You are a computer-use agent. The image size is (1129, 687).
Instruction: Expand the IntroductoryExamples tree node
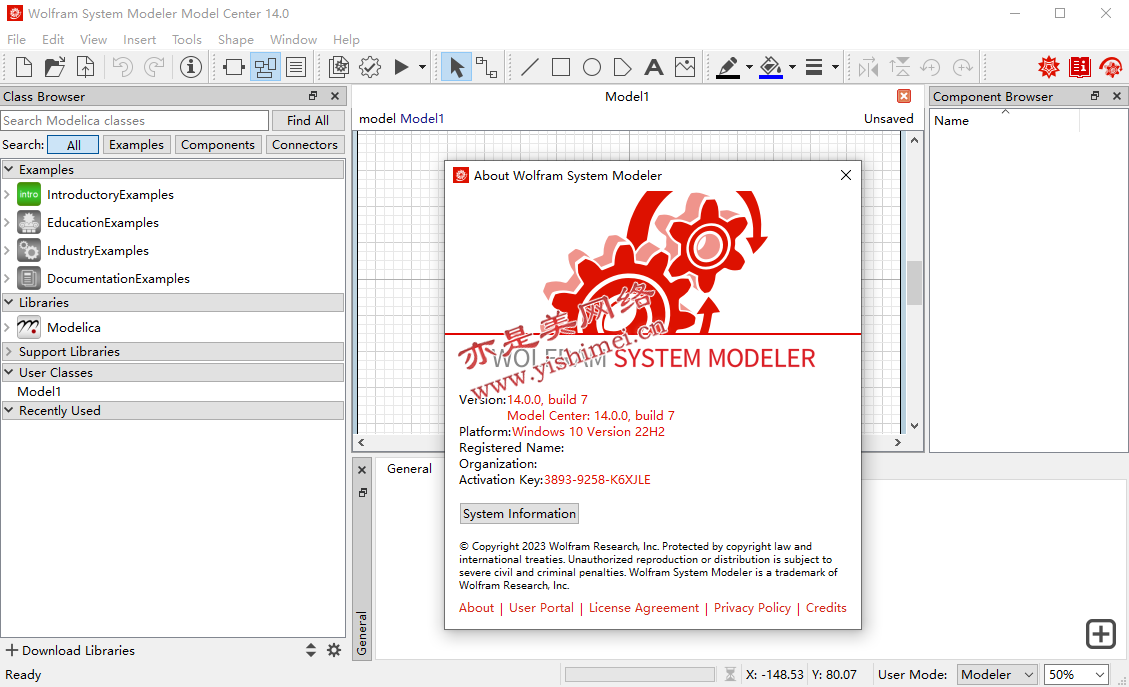(7, 194)
